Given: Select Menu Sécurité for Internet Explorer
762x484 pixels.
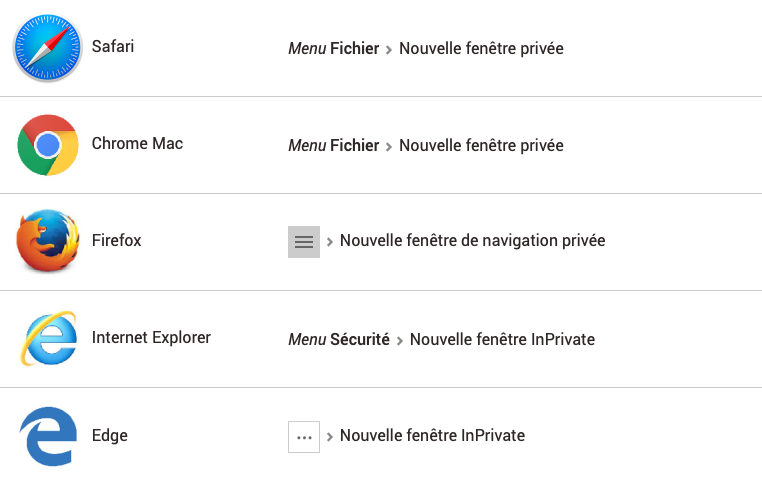Looking at the screenshot, I should (339, 339).
